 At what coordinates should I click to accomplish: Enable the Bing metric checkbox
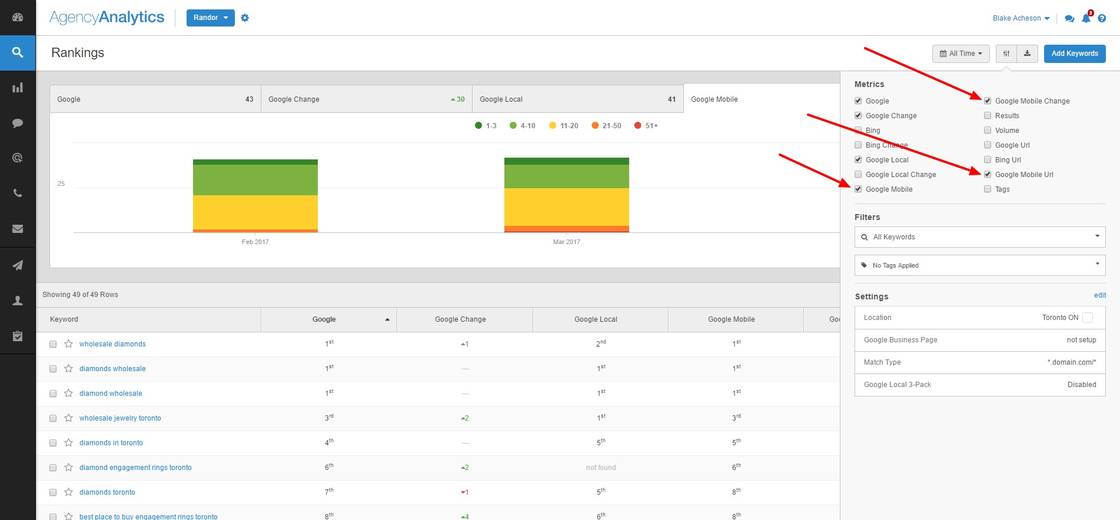pyautogui.click(x=858, y=131)
